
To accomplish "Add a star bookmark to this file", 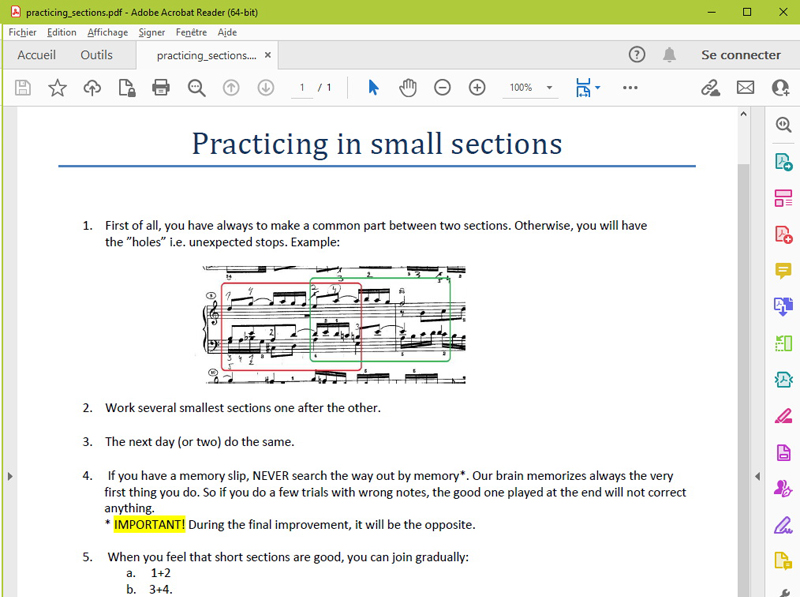I will point(57,88).
